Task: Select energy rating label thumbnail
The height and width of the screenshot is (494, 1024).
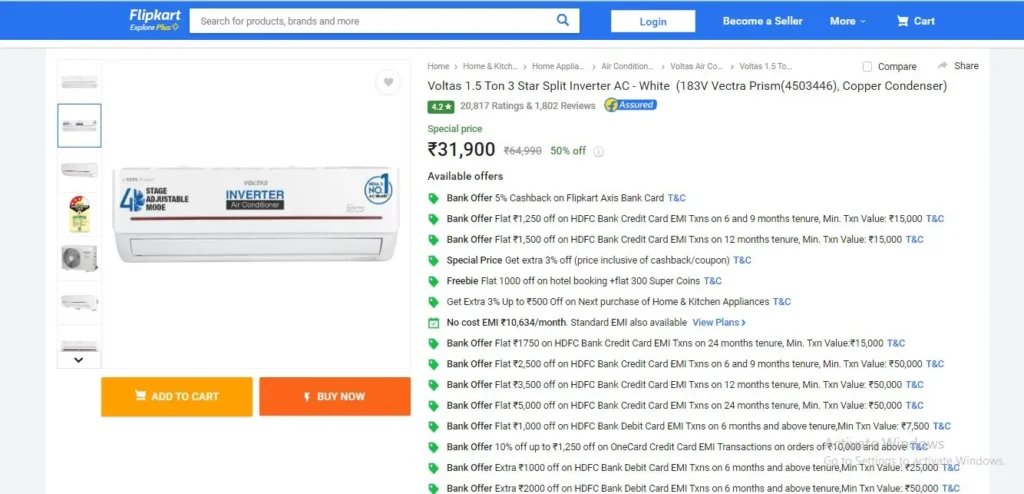Action: point(79,214)
